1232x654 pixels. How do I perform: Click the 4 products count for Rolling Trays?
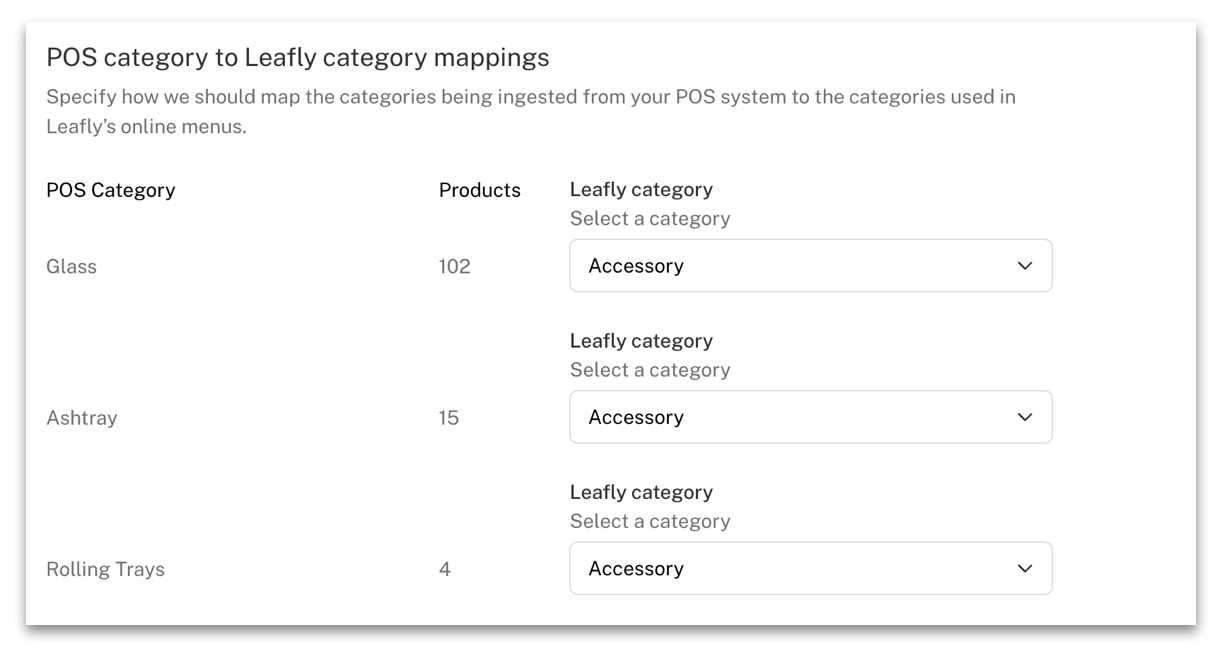click(444, 569)
